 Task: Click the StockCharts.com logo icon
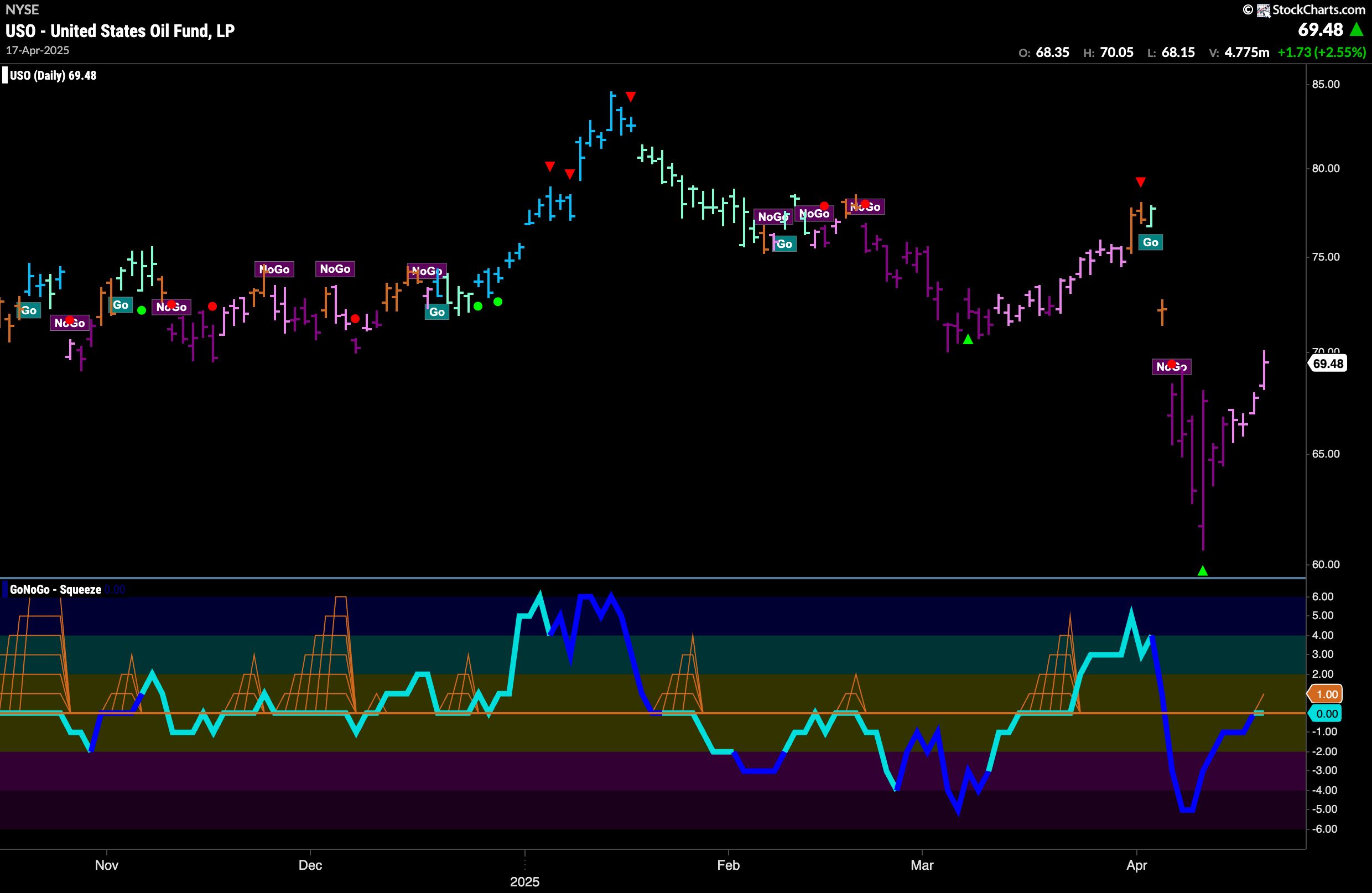coord(1264,10)
